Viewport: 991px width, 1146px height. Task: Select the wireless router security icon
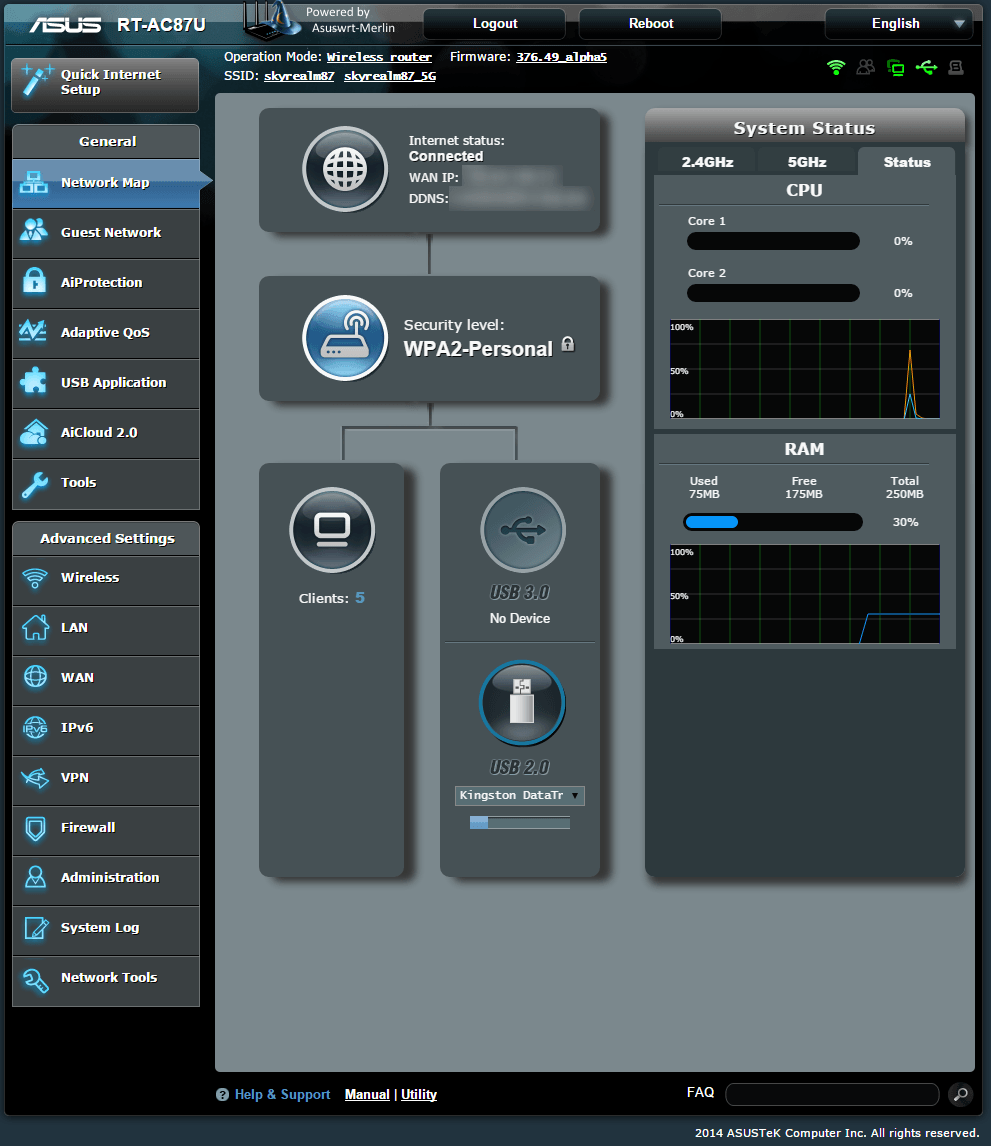(344, 338)
